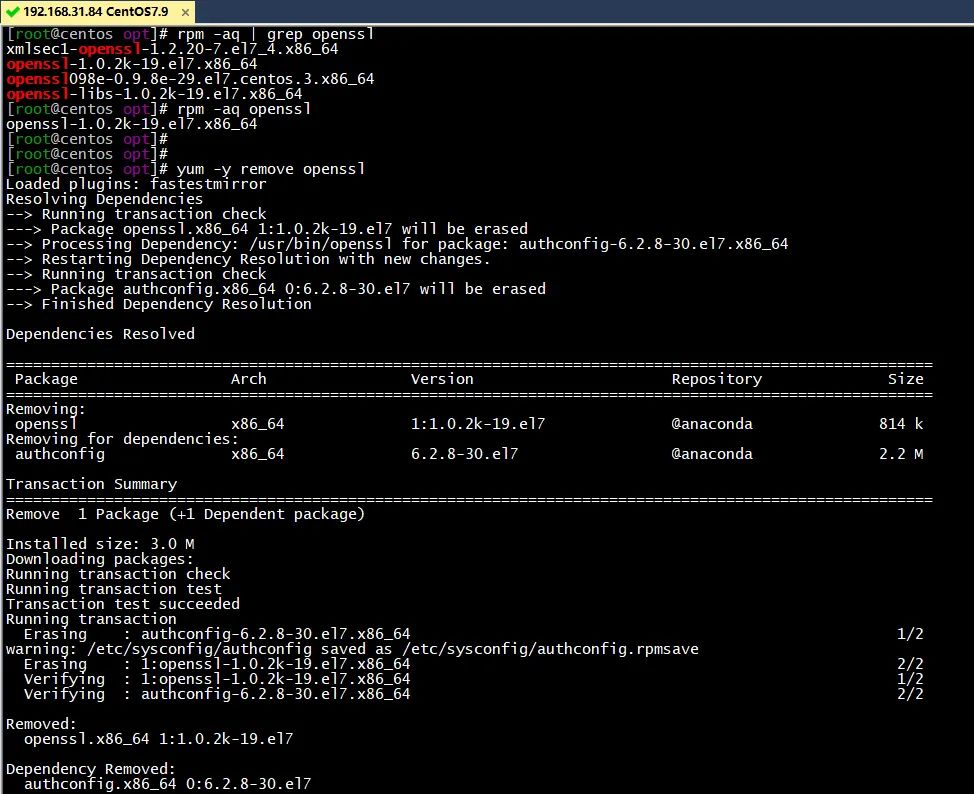Click 'Loaded plugins: fastestmirror' line
The height and width of the screenshot is (794, 974).
click(x=136, y=184)
